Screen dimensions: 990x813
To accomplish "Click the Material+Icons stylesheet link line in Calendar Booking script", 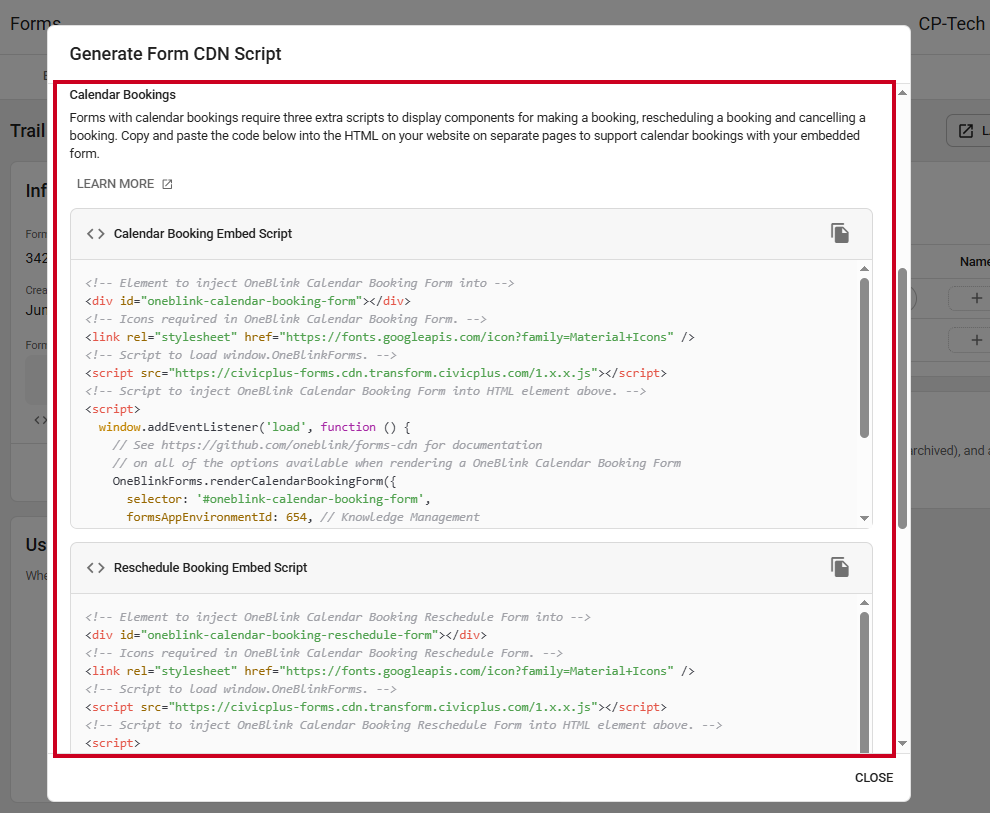I will (x=390, y=337).
